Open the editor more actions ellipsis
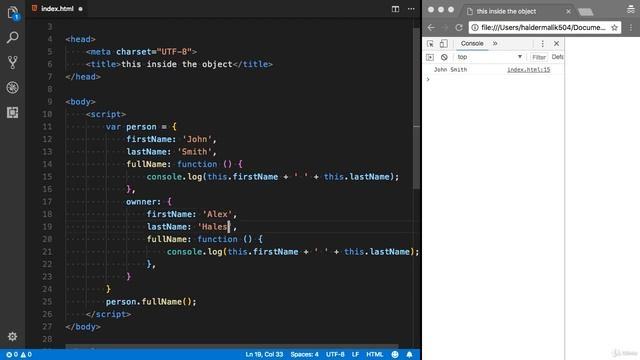 point(411,9)
